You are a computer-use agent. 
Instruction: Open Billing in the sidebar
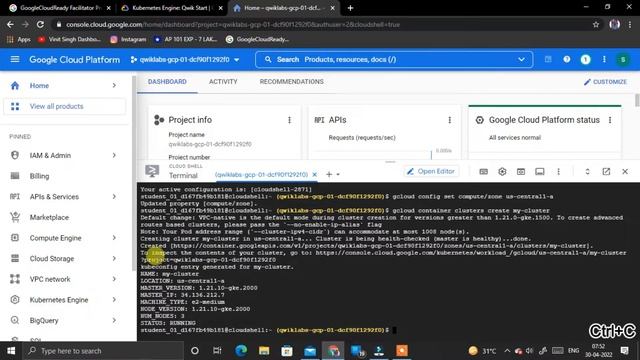pos(39,176)
